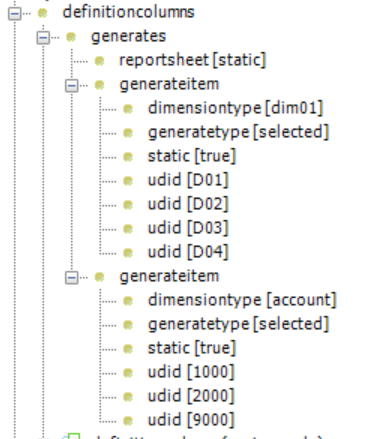Screen dimensions: 387x439
Task: Click the bullet icon beside udid [D01]
Action: 128,181
